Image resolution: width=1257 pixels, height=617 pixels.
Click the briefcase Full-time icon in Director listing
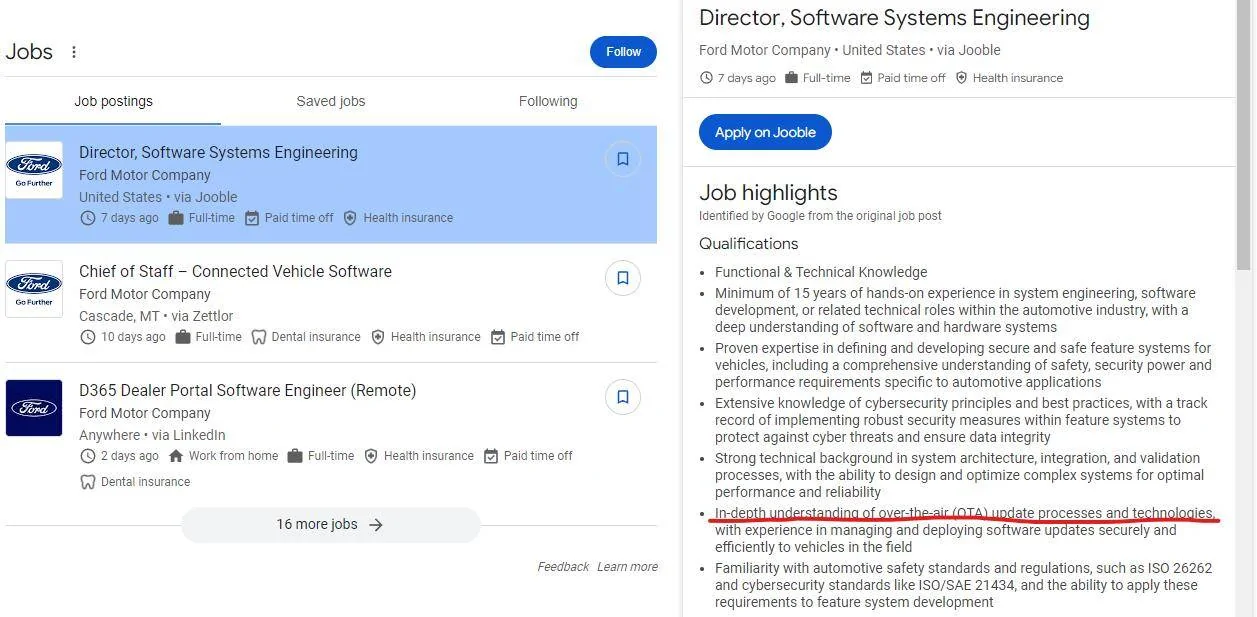coord(176,218)
